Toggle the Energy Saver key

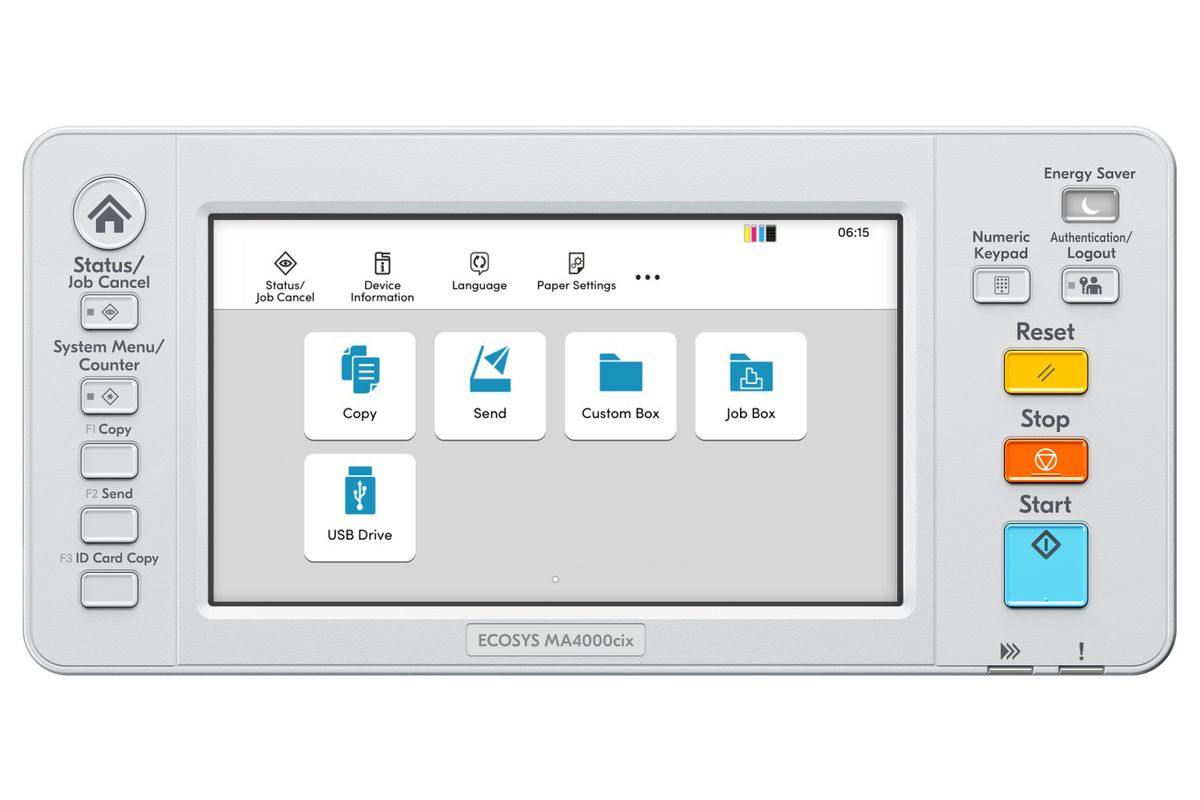pos(1090,206)
